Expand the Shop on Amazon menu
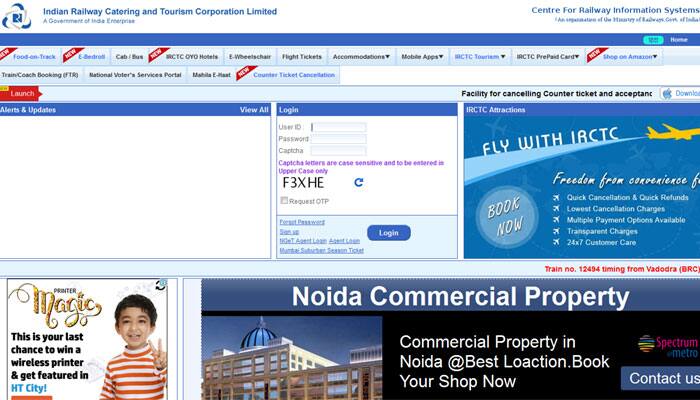Image resolution: width=700 pixels, height=400 pixels. pos(629,57)
